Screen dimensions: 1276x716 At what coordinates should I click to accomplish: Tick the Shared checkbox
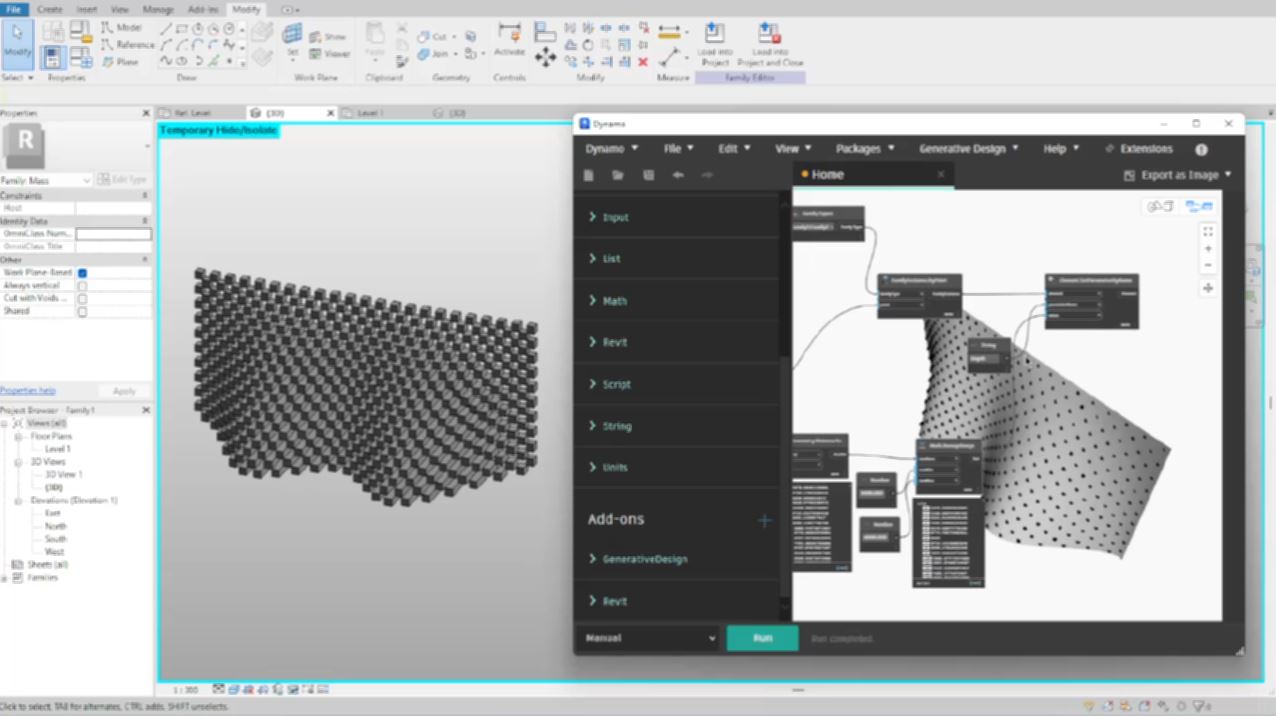tap(82, 311)
